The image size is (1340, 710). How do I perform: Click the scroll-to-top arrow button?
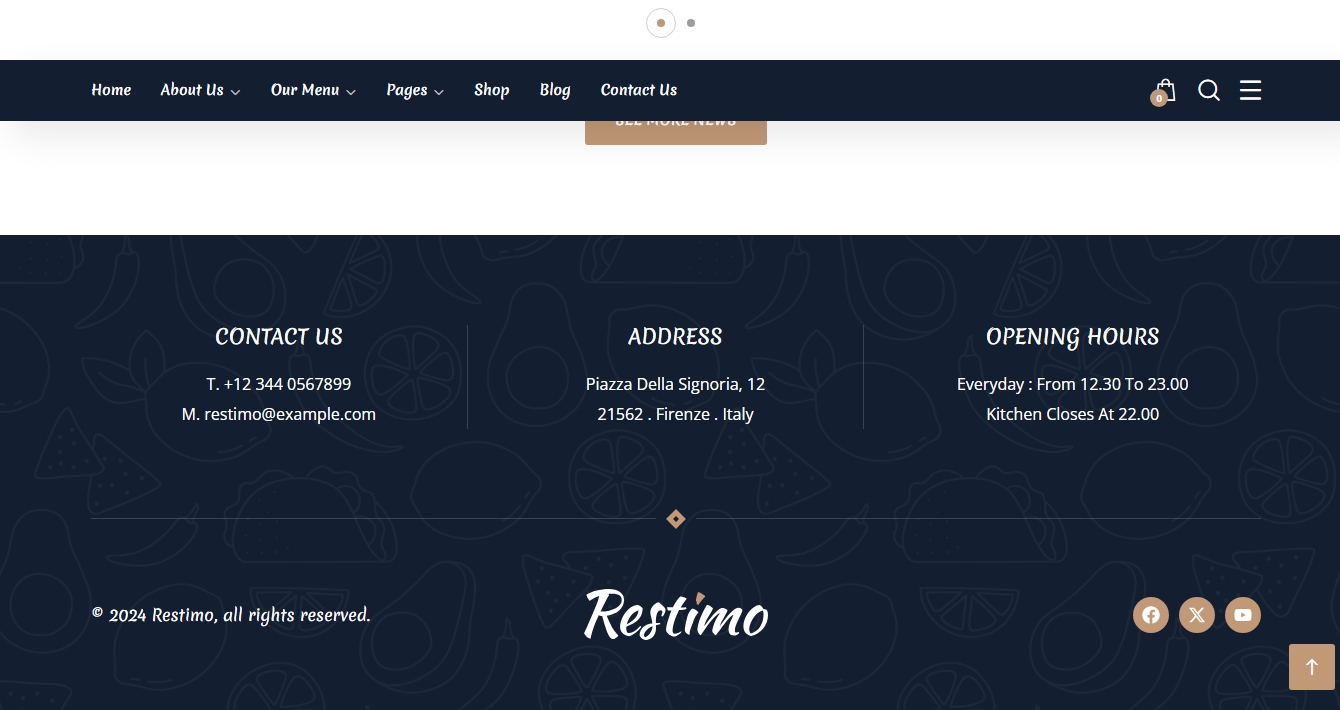tap(1311, 667)
